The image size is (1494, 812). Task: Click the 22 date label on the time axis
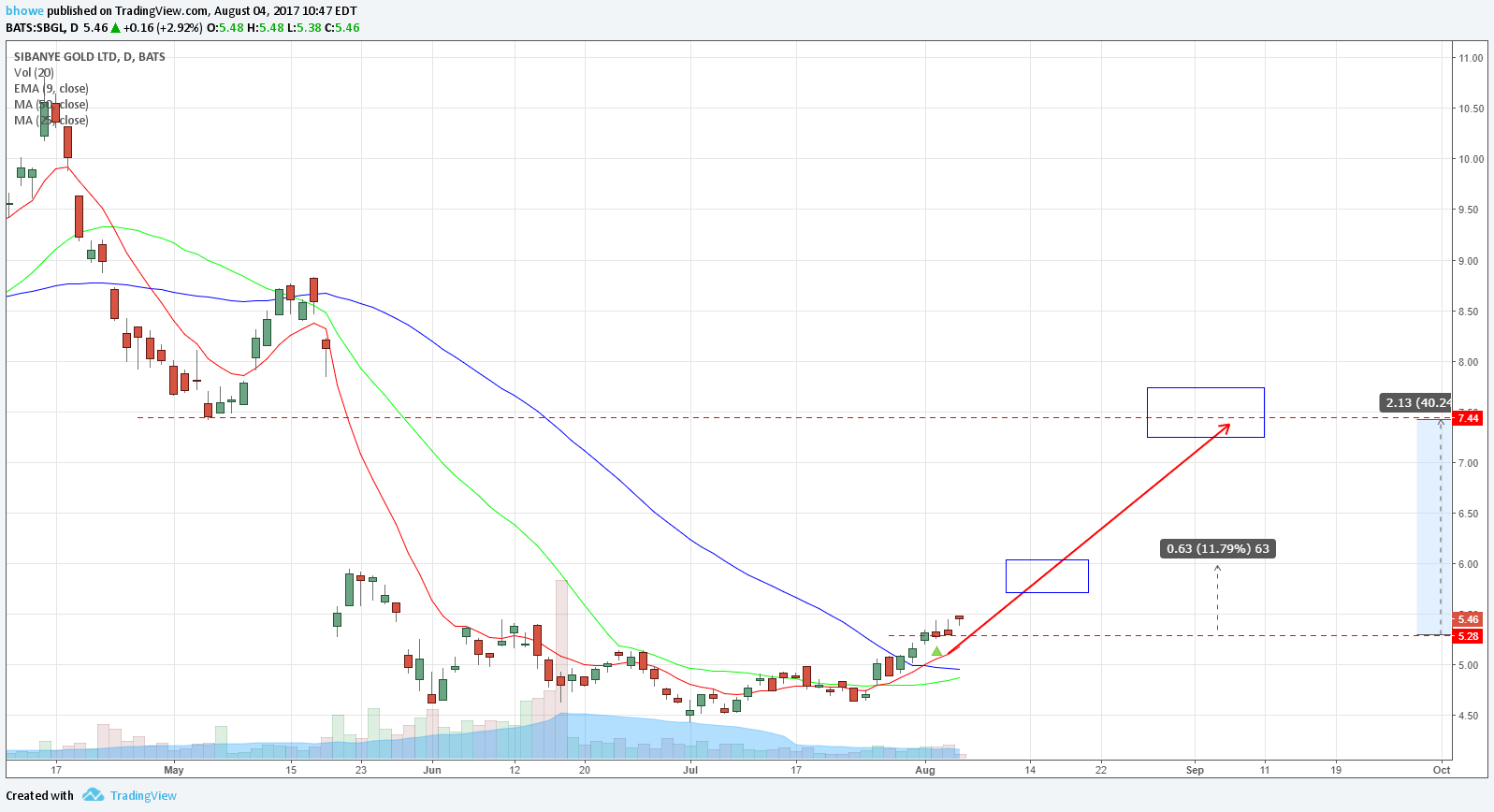[1101, 770]
